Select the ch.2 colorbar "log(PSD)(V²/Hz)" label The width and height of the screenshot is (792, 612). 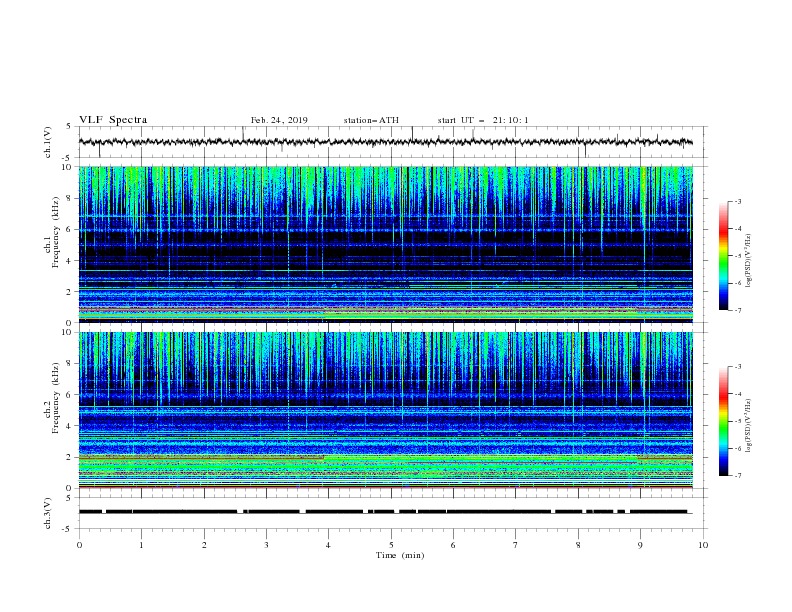pyautogui.click(x=749, y=426)
